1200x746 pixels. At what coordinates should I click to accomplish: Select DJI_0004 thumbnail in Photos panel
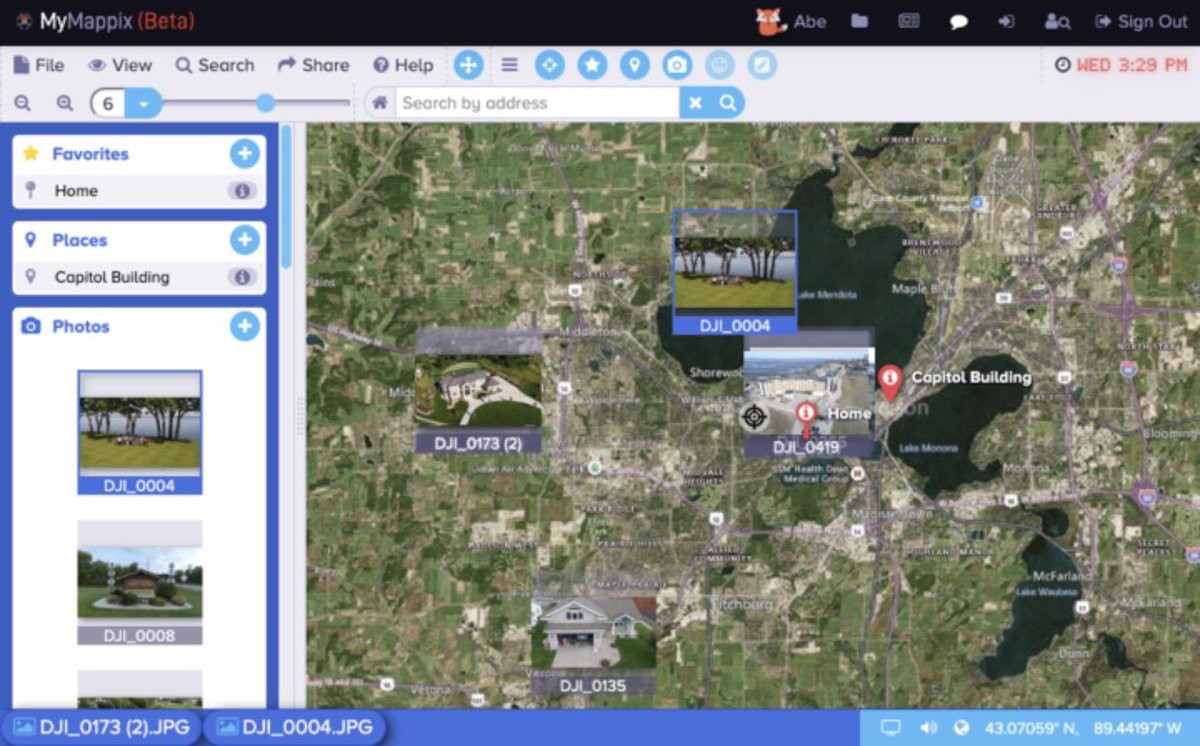pos(140,432)
